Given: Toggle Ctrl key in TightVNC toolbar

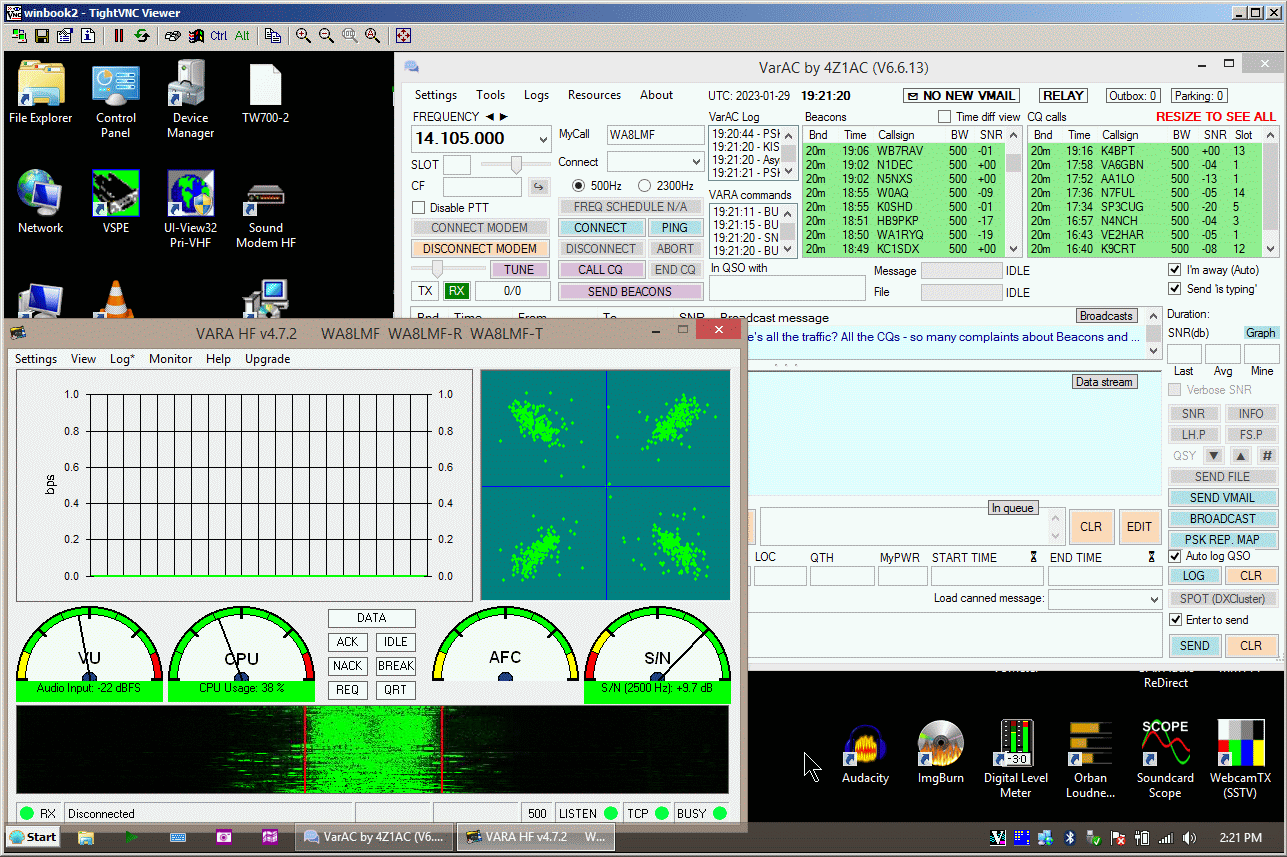Looking at the screenshot, I should (x=219, y=35).
